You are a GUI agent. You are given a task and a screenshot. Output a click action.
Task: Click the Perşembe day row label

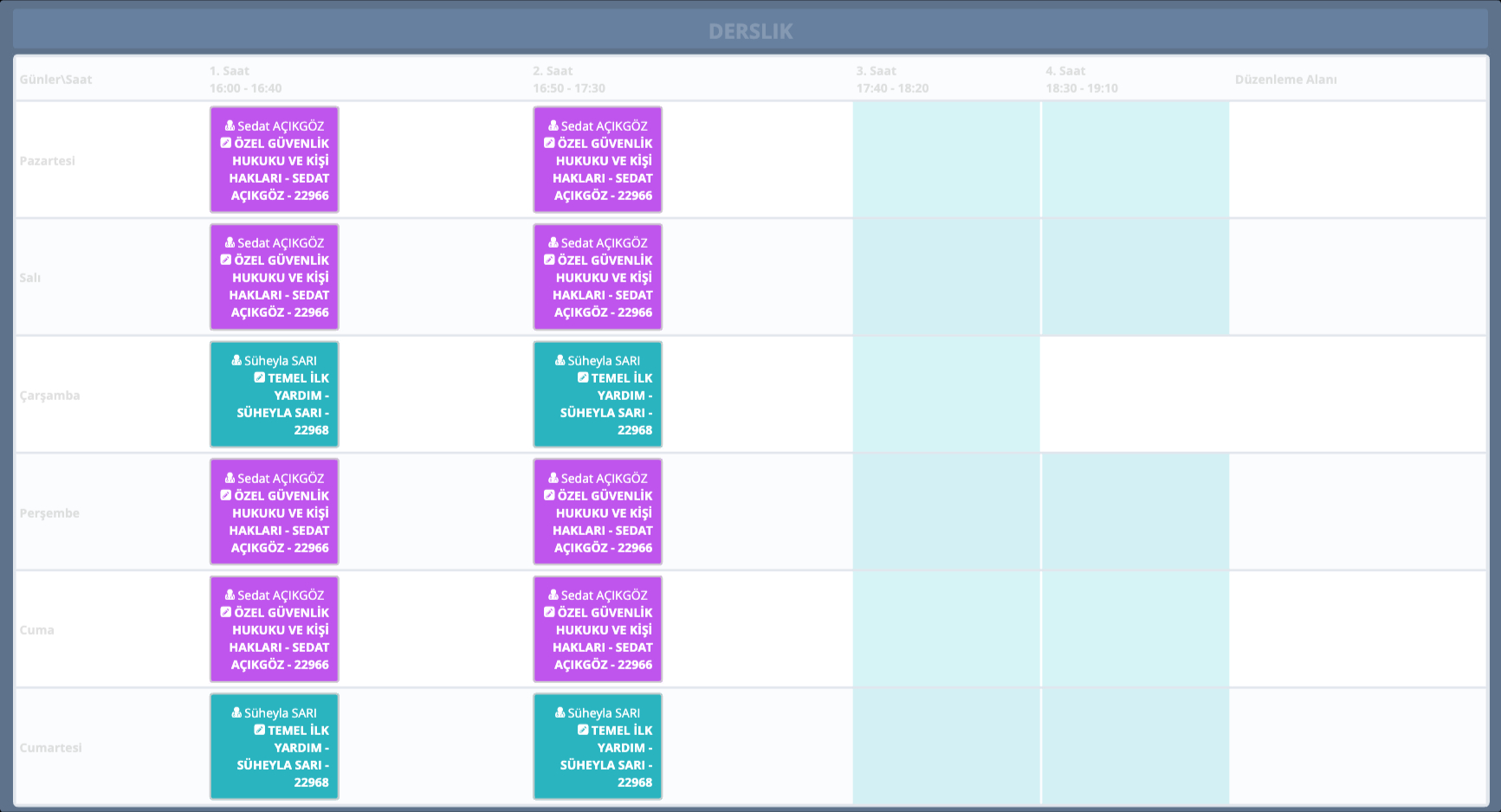pos(49,513)
